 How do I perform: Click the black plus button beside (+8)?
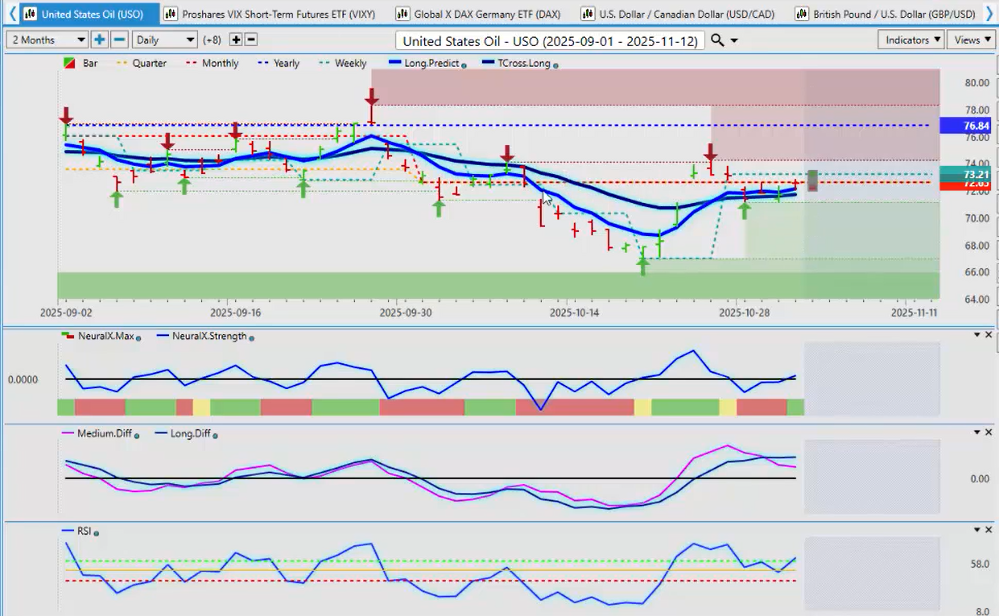tap(235, 39)
